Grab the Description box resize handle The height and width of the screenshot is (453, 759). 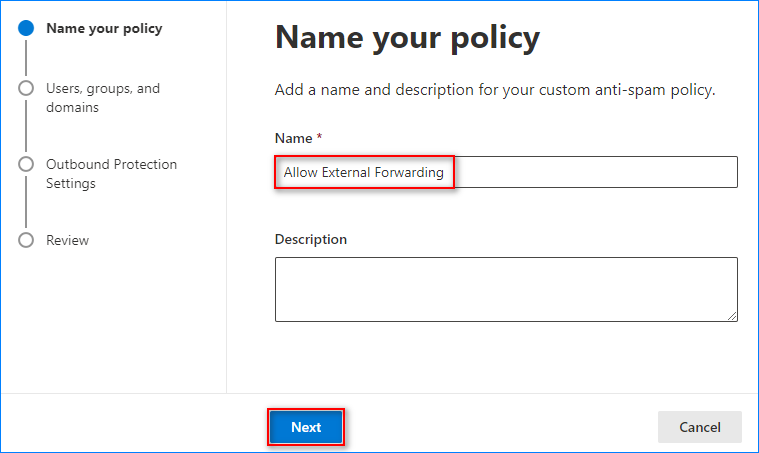click(732, 316)
